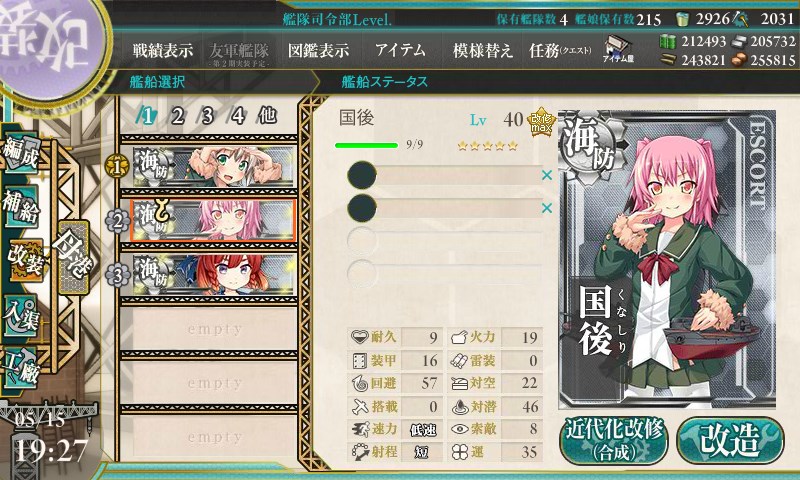
Task: Open the 補給 resupply sidebar icon
Action: (21, 206)
